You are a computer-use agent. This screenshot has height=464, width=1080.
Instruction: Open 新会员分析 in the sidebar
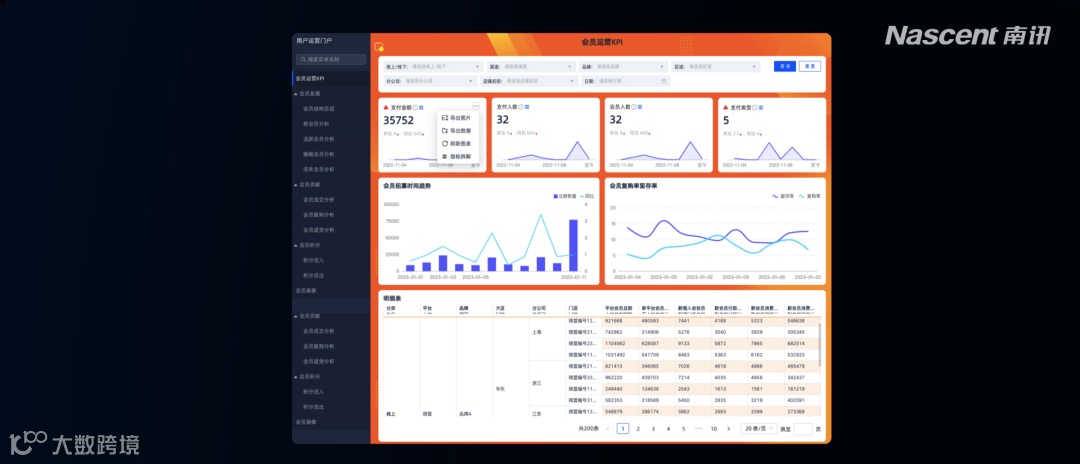pyautogui.click(x=316, y=124)
